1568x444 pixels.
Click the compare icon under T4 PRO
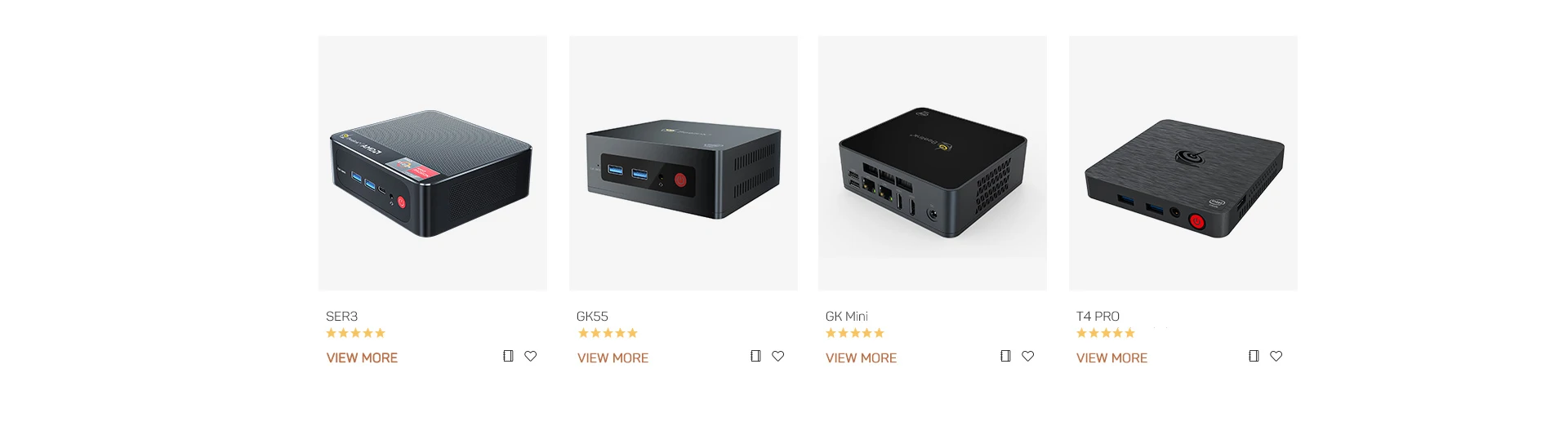pyautogui.click(x=1254, y=356)
